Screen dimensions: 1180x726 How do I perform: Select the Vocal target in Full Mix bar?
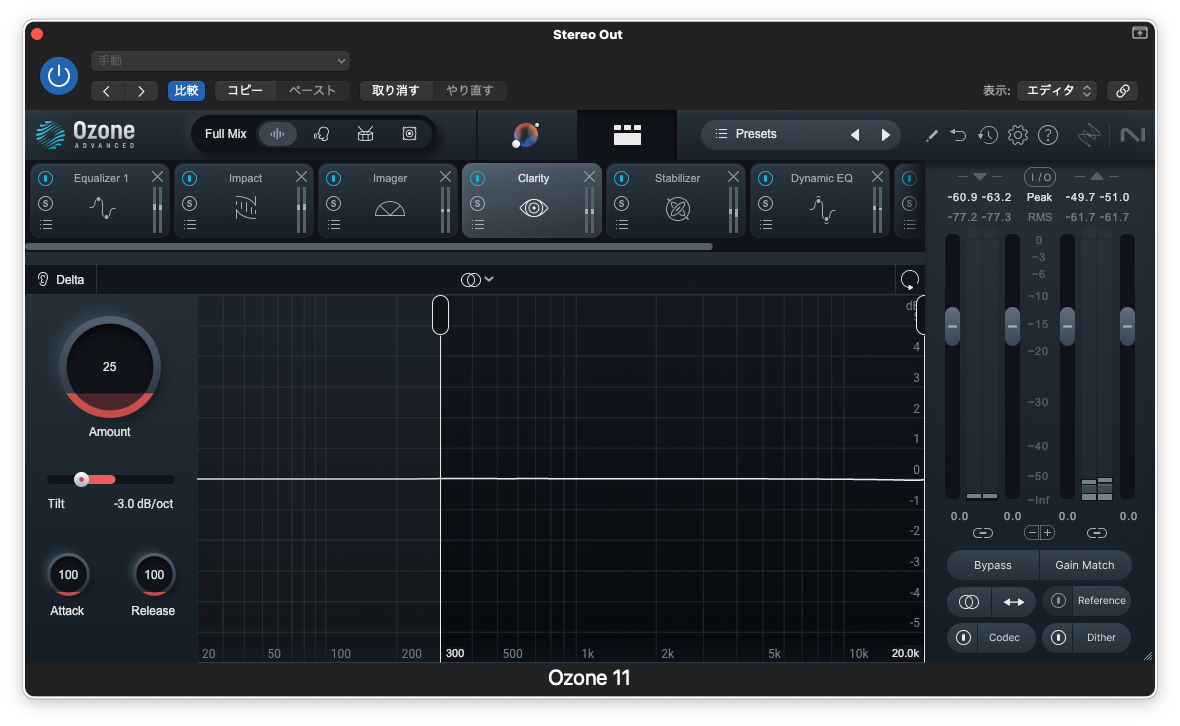pyautogui.click(x=322, y=133)
